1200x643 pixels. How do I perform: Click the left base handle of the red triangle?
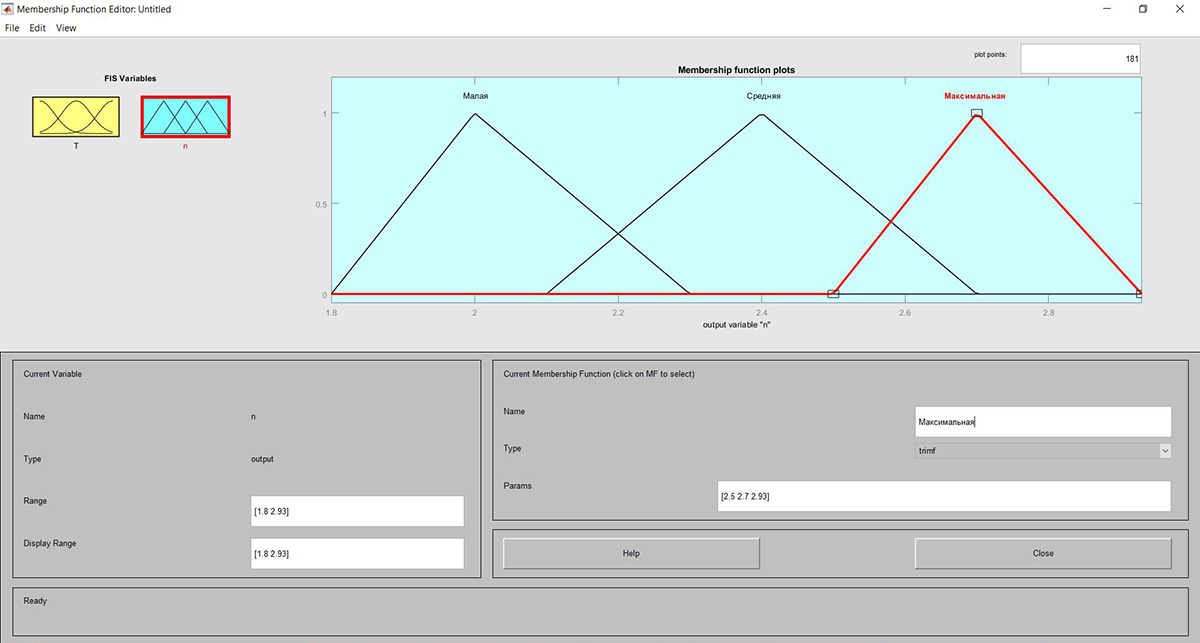(x=833, y=294)
